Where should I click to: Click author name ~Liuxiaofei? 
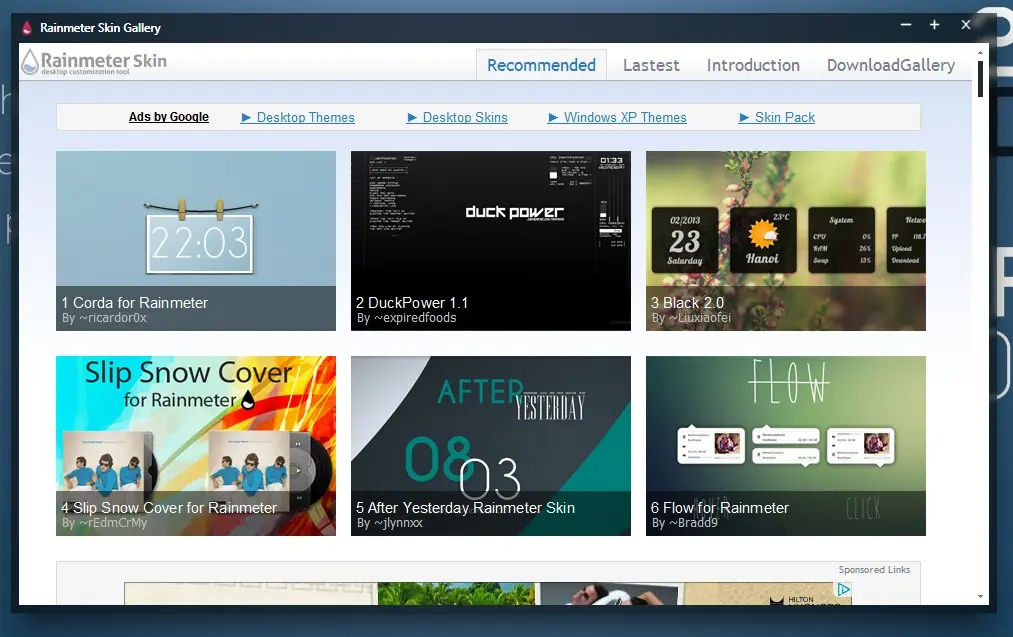tap(700, 318)
